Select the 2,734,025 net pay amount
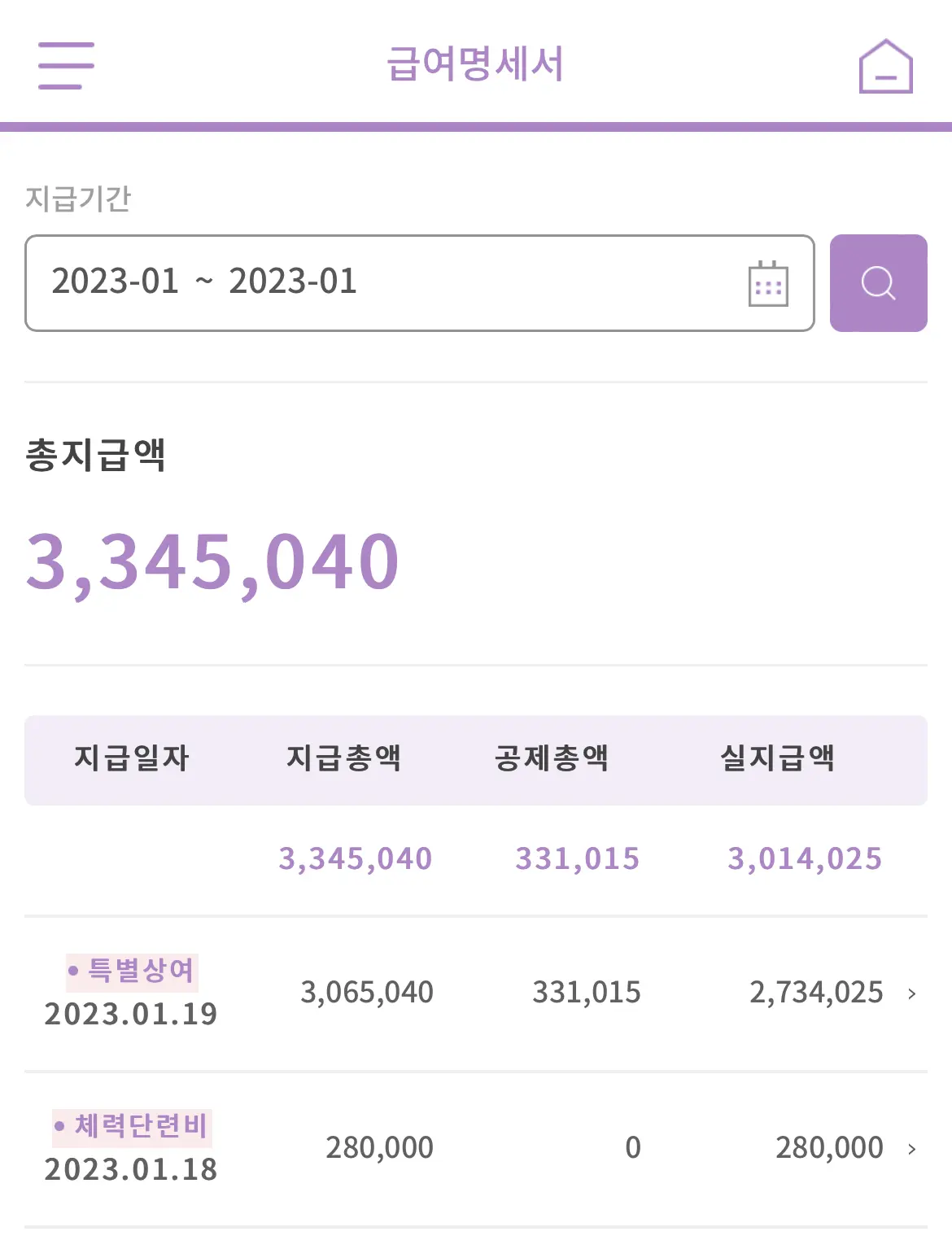 point(816,993)
